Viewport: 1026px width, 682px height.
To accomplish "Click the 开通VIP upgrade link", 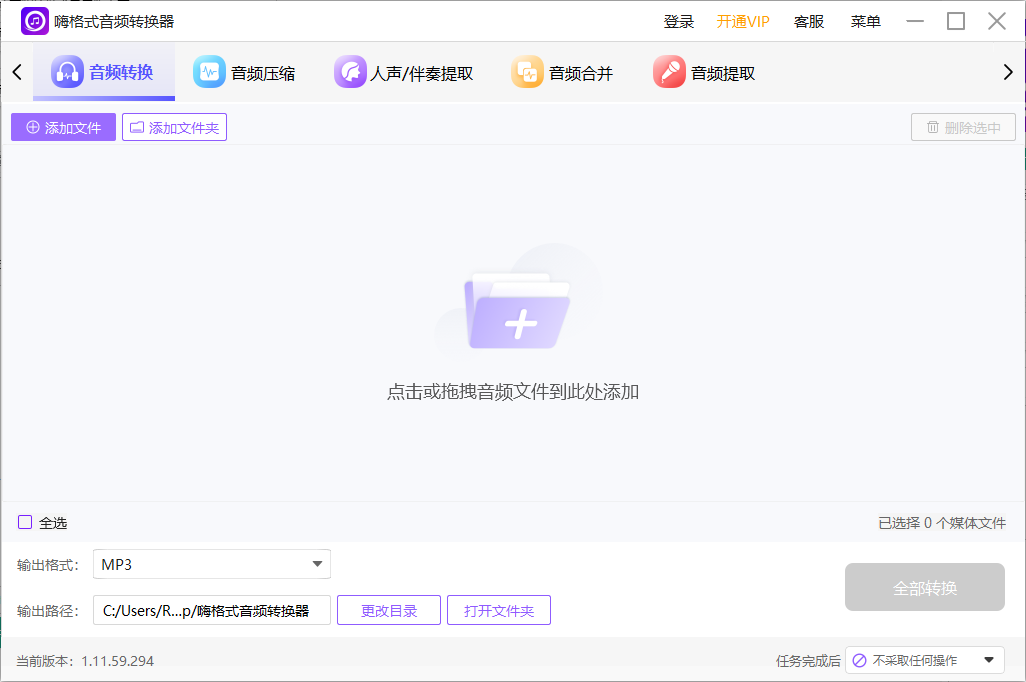I will 742,20.
